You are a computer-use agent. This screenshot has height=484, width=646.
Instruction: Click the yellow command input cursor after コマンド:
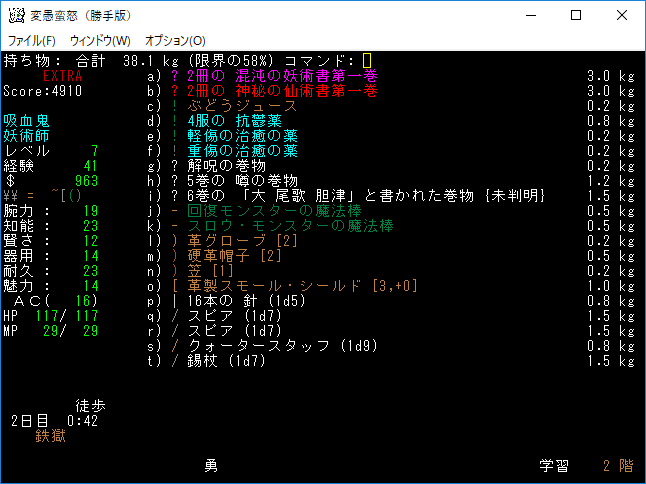click(367, 61)
